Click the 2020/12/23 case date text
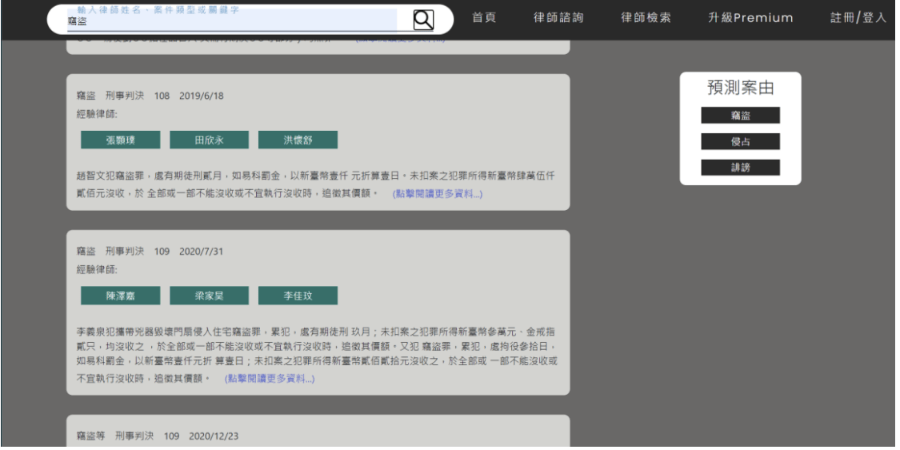The image size is (900, 450). point(214,436)
